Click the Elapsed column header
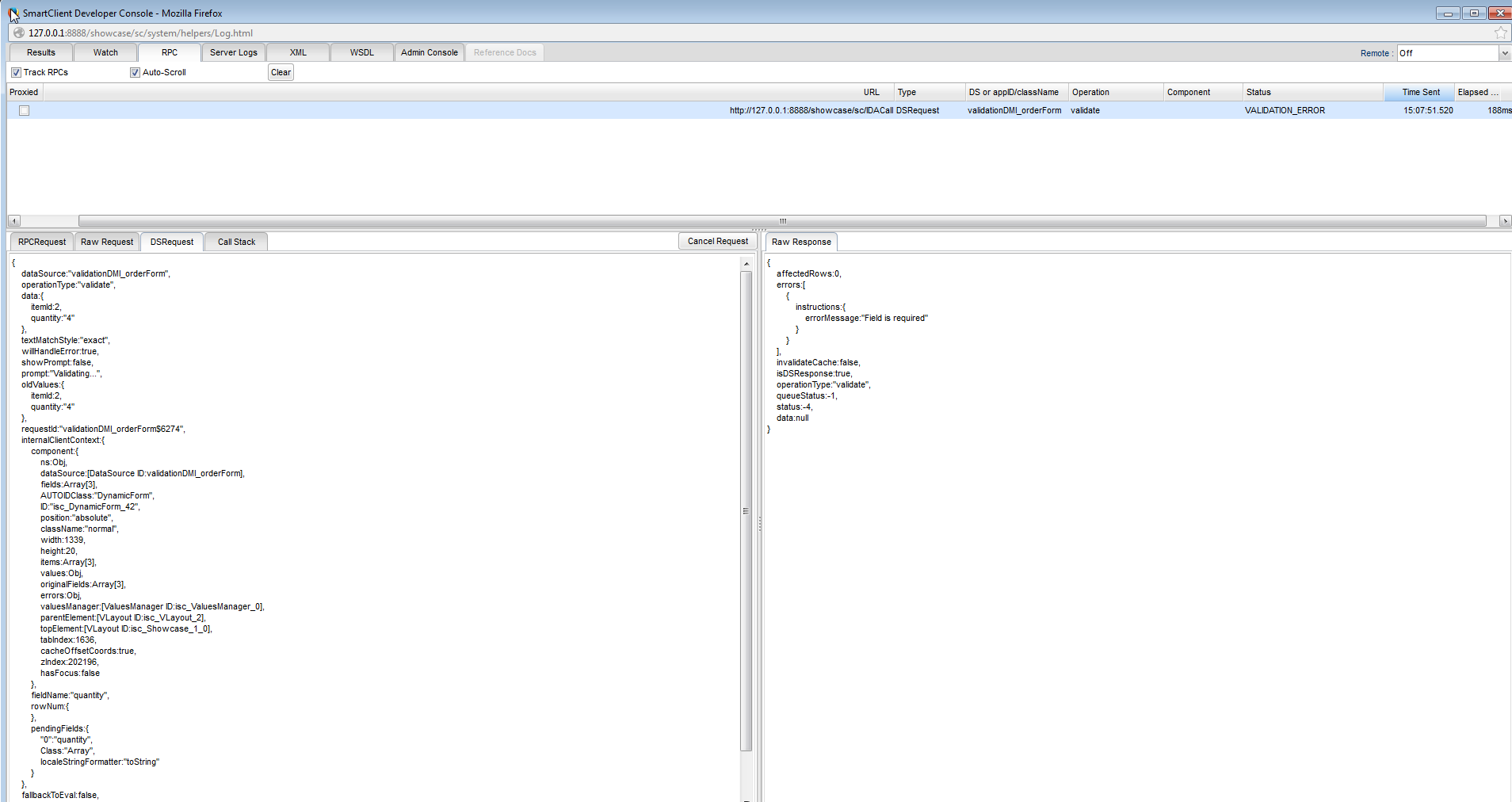 click(1477, 92)
